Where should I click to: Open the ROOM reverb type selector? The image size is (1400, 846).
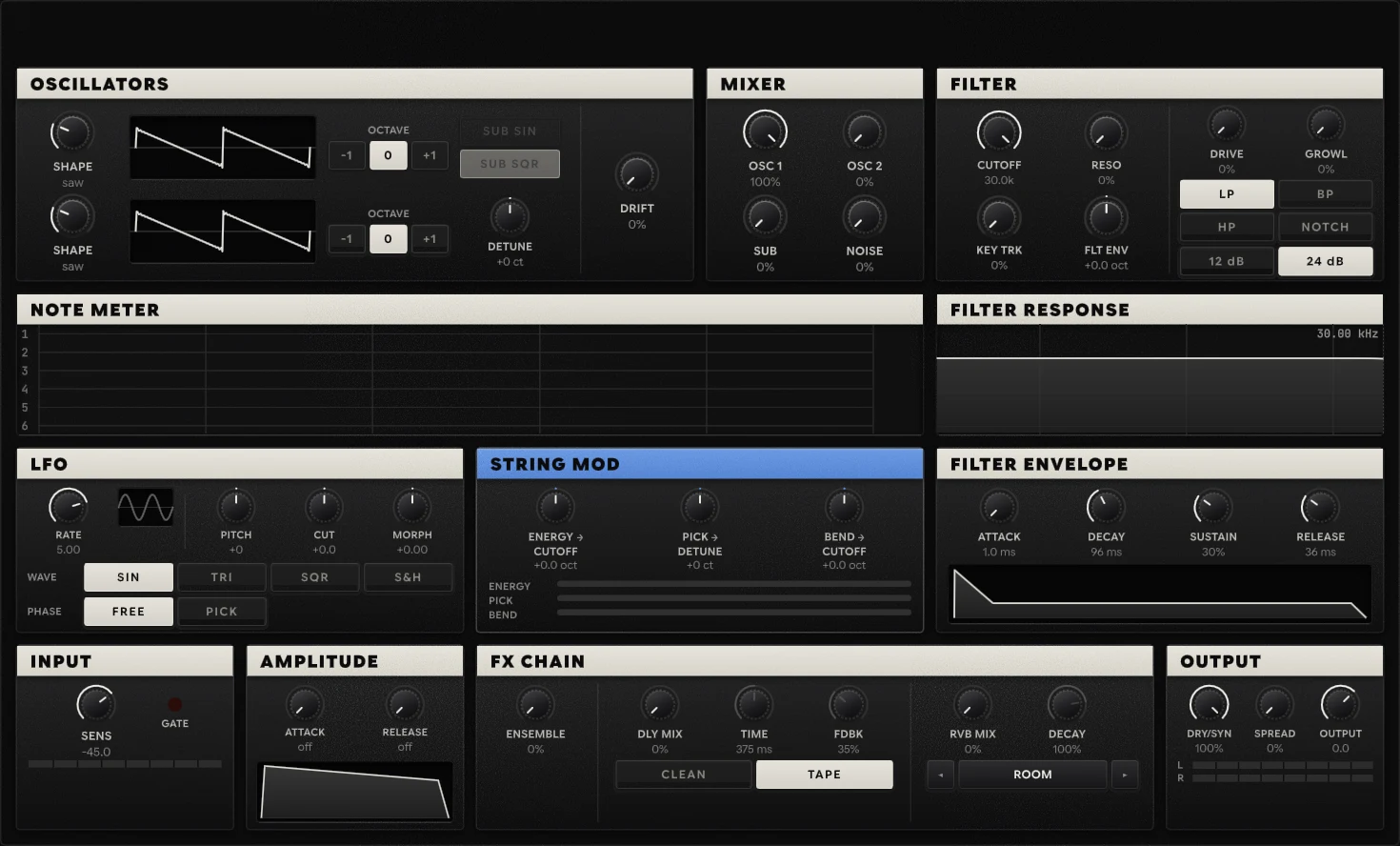pyautogui.click(x=1032, y=775)
